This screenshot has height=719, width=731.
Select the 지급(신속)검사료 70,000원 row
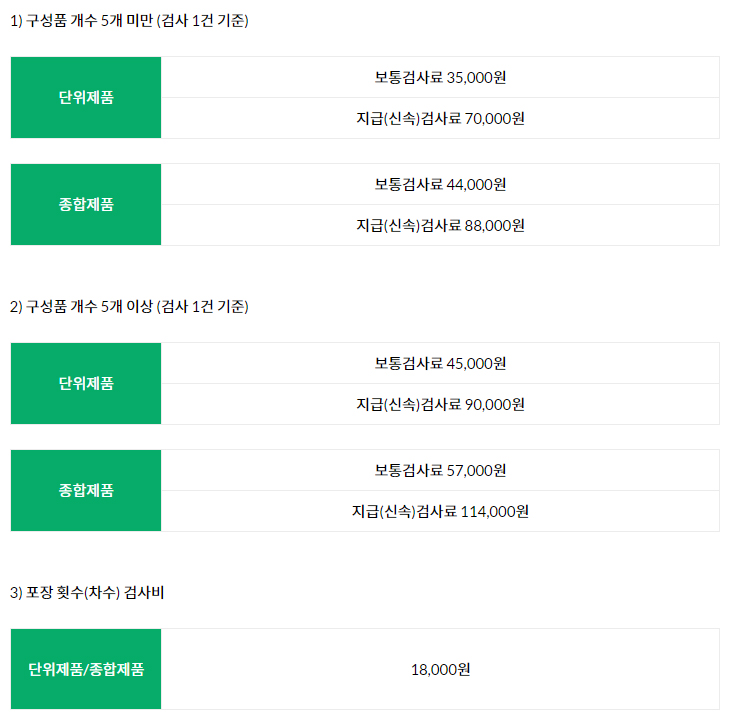440,118
